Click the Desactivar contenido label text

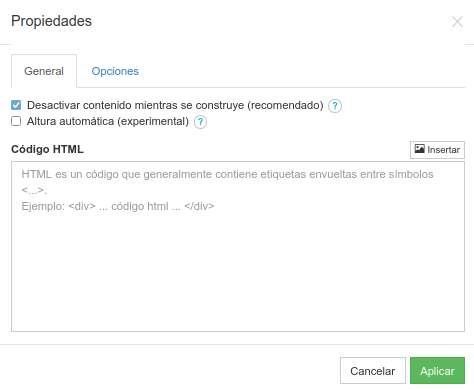tap(175, 105)
